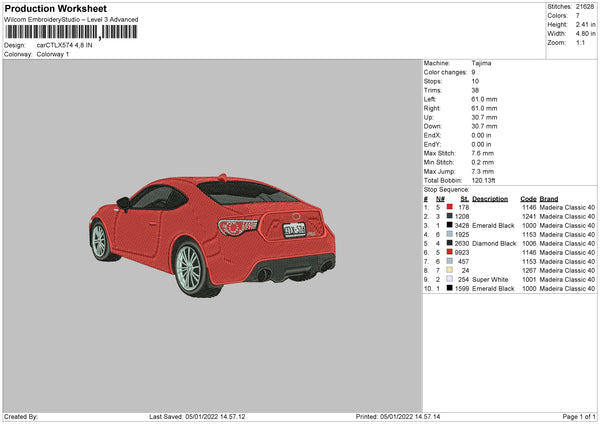Select the Super White swatch in stop 9
The image size is (600, 424).
tap(451, 279)
